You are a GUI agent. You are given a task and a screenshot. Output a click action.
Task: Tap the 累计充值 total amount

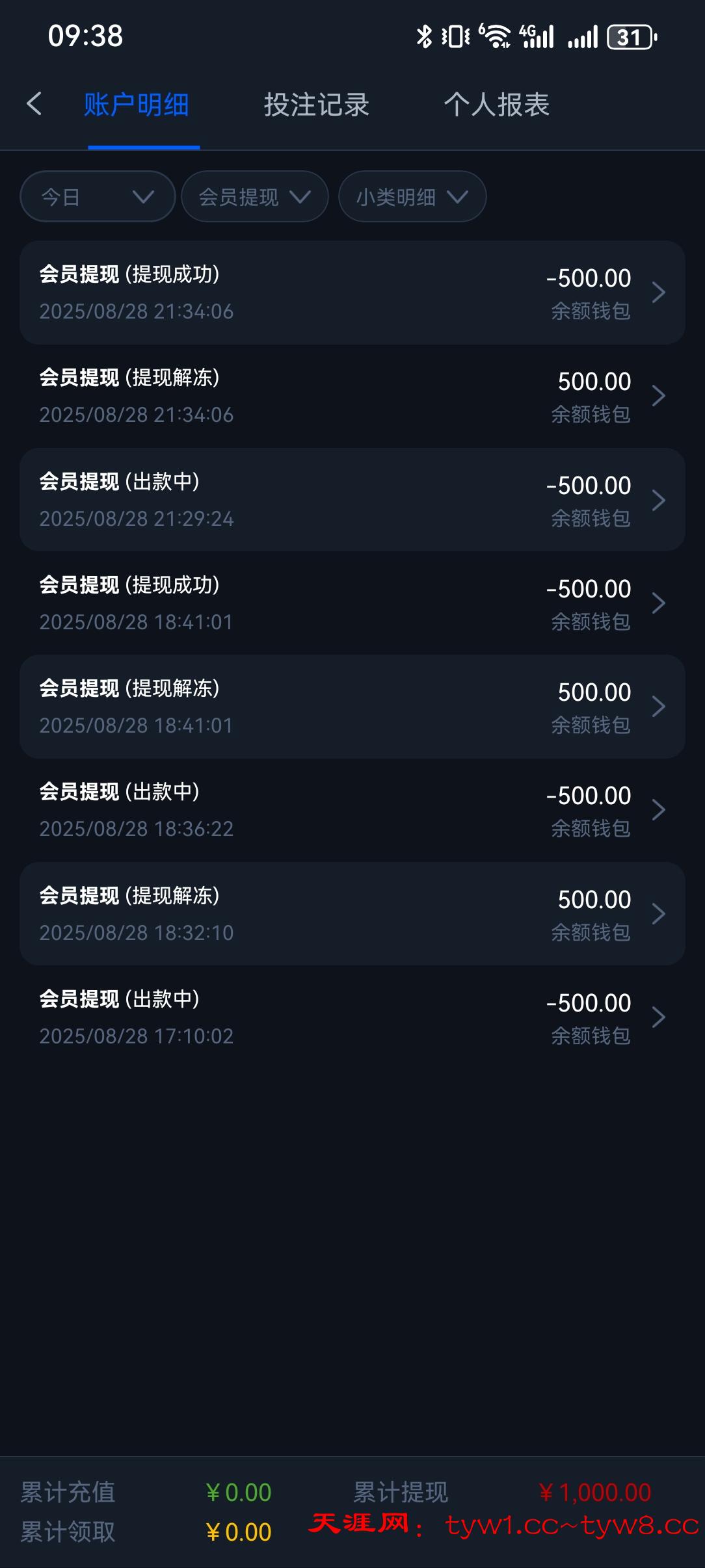click(239, 1493)
